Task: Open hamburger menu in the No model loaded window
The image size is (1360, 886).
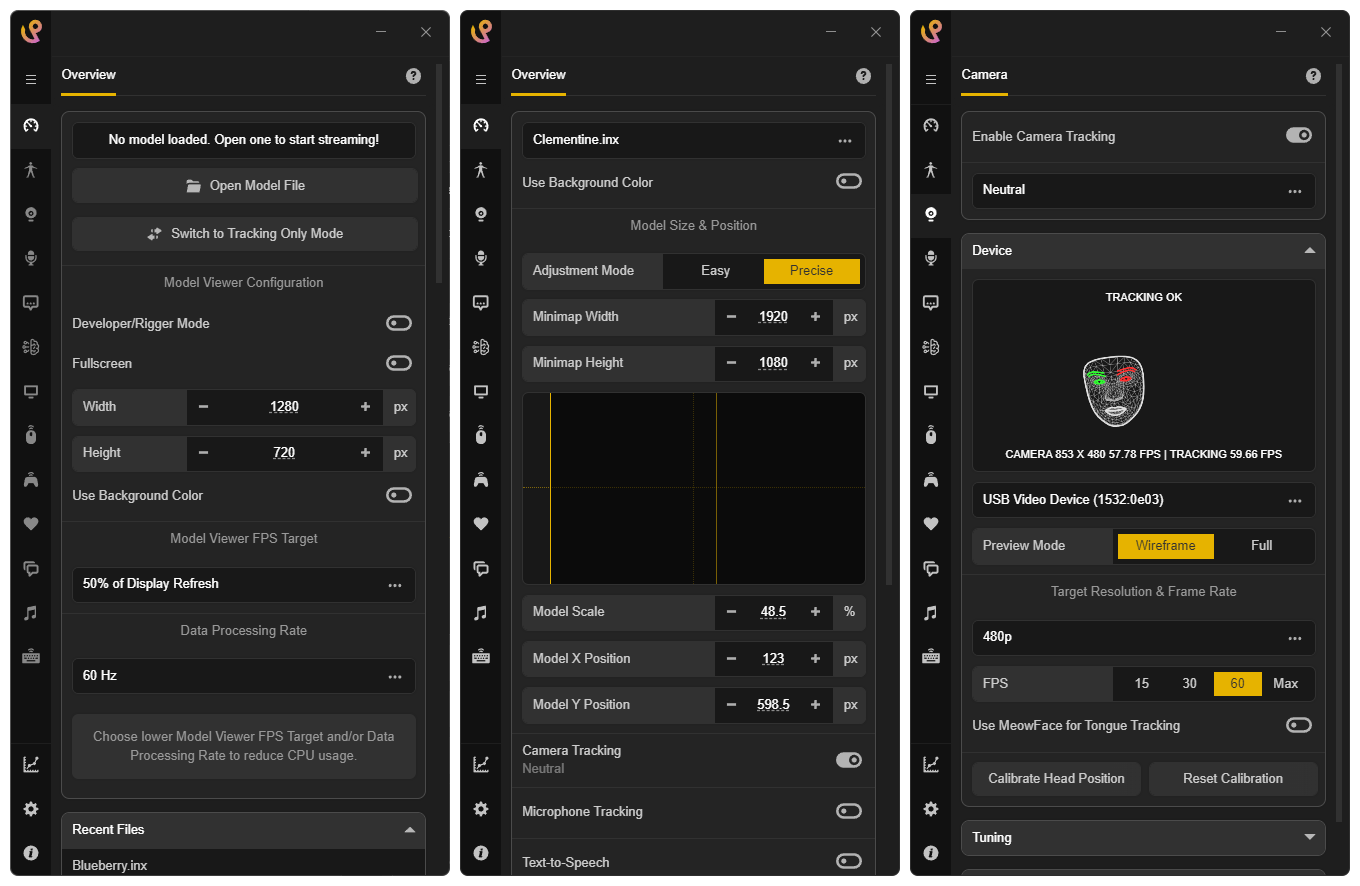Action: tap(31, 79)
